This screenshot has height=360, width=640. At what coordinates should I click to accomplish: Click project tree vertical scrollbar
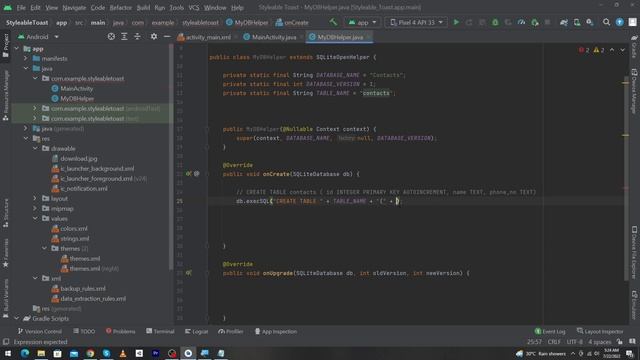(171, 157)
